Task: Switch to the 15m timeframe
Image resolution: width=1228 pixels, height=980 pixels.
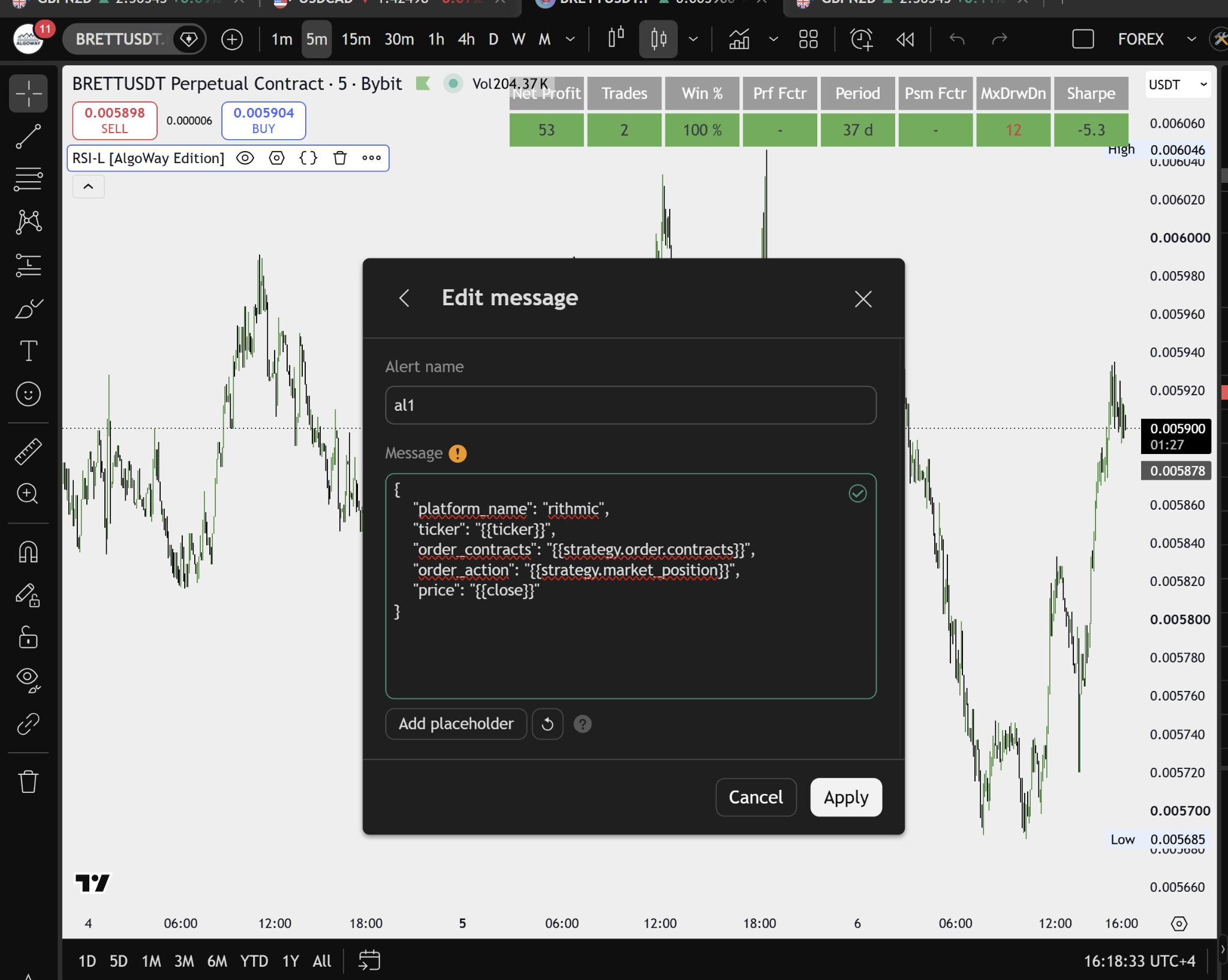Action: (356, 40)
